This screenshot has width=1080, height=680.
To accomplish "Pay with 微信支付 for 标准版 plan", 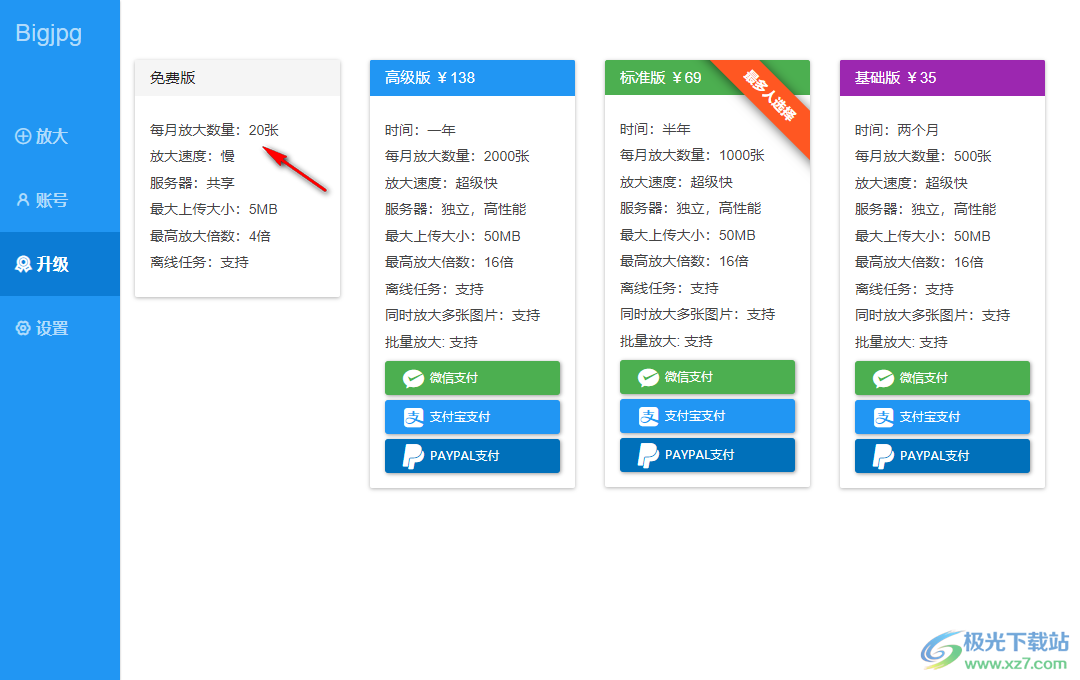I will pyautogui.click(x=707, y=378).
